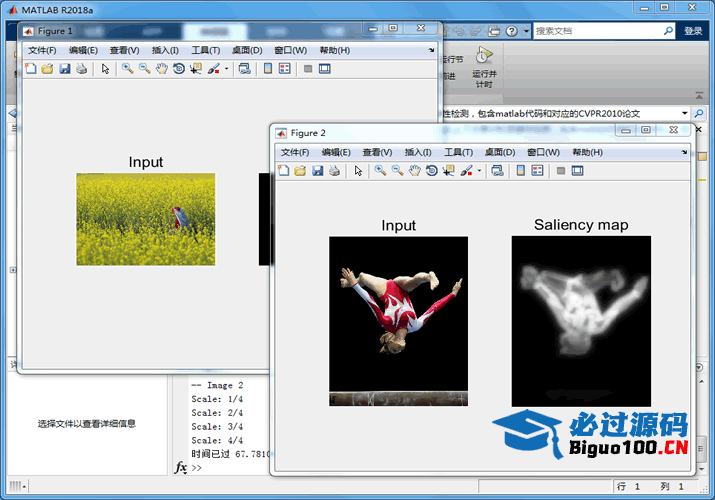Select Pan hand tool in Figure 2 toolbar
The image size is (715, 500).
pyautogui.click(x=414, y=171)
